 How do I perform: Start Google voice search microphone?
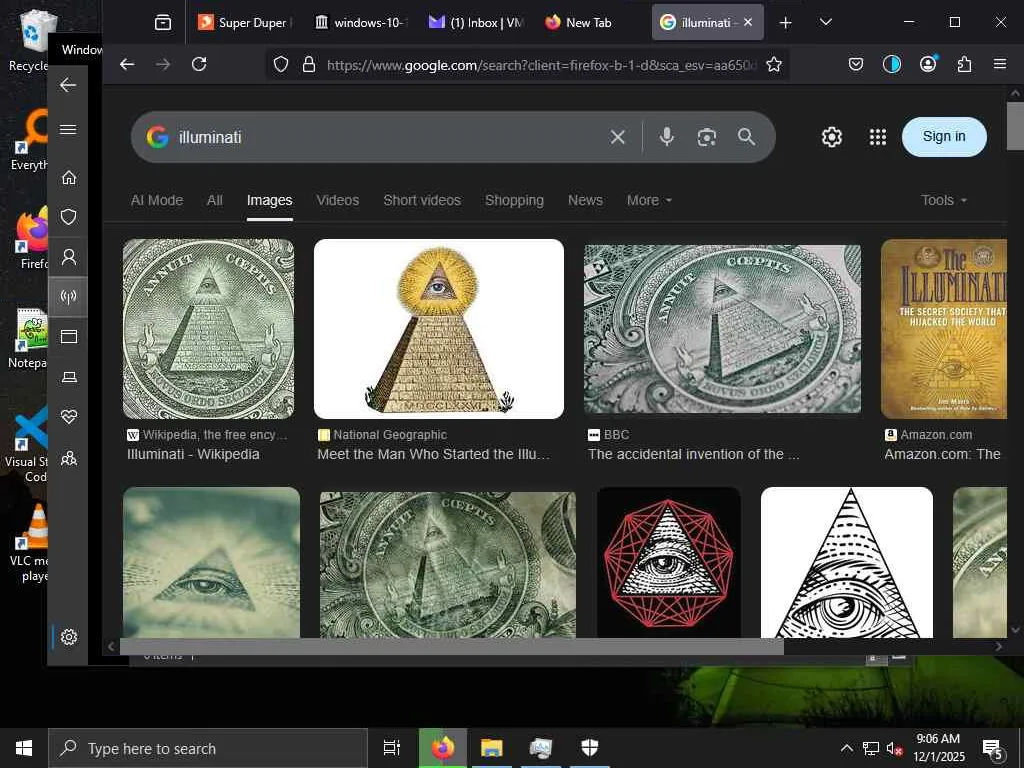[667, 137]
